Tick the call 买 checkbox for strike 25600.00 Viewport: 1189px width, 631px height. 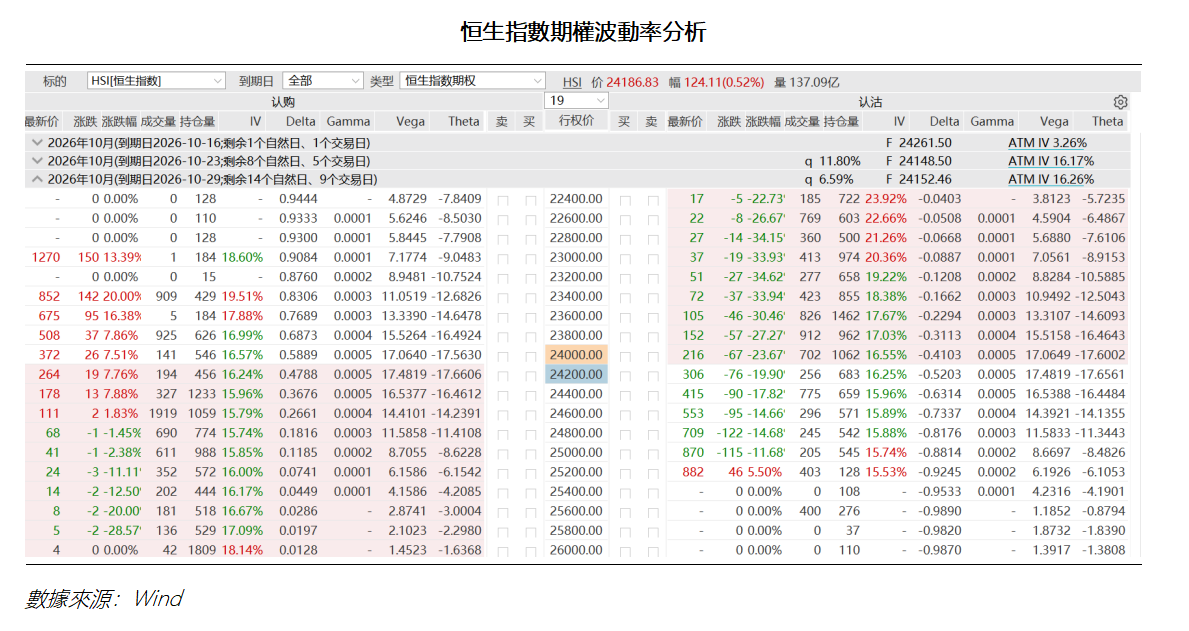(x=530, y=513)
